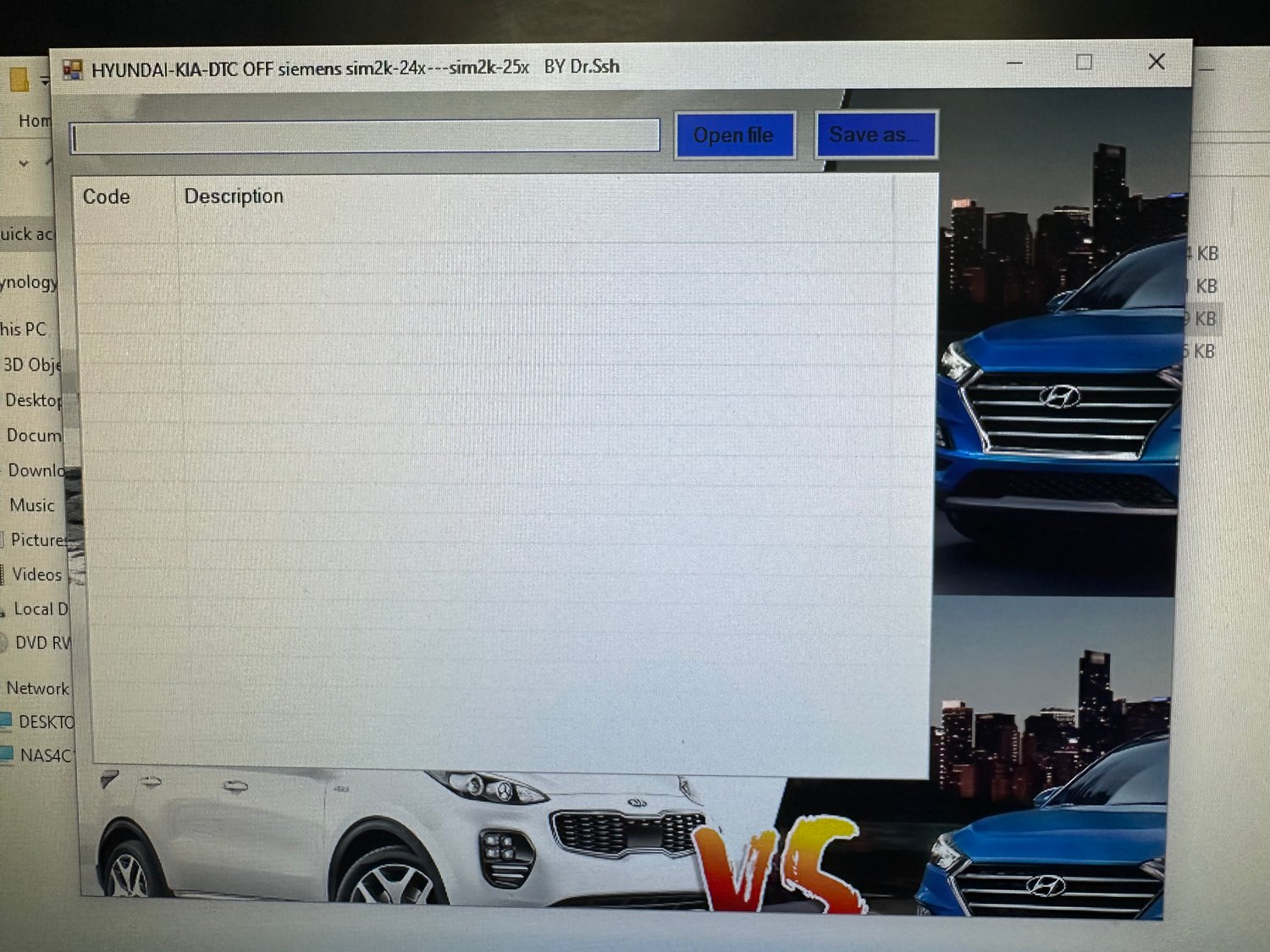1270x952 pixels.
Task: Close the HYUNDAI-KIA-DTC OFF window
Action: pyautogui.click(x=1157, y=61)
